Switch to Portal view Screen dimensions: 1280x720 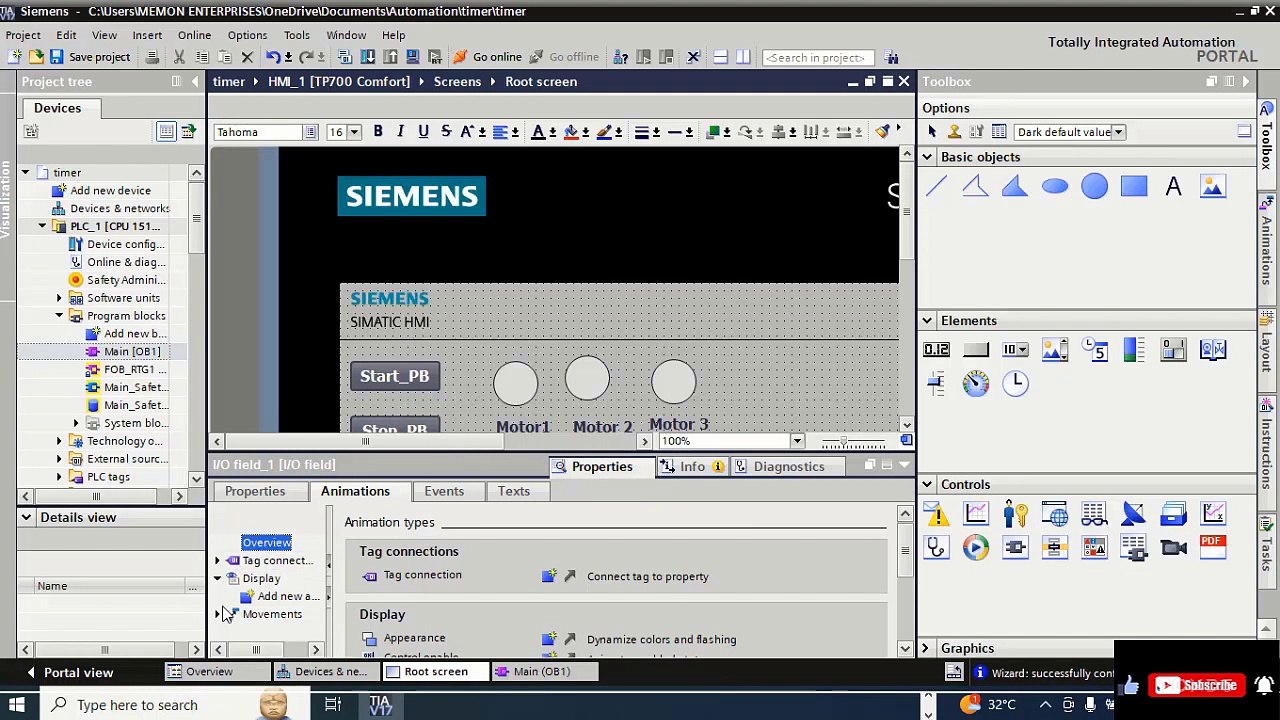(78, 672)
